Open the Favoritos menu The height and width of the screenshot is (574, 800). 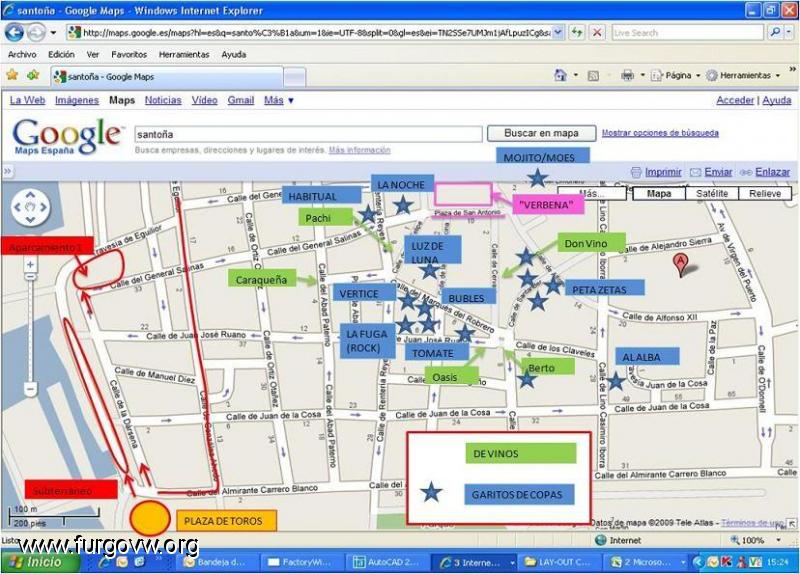(x=129, y=54)
